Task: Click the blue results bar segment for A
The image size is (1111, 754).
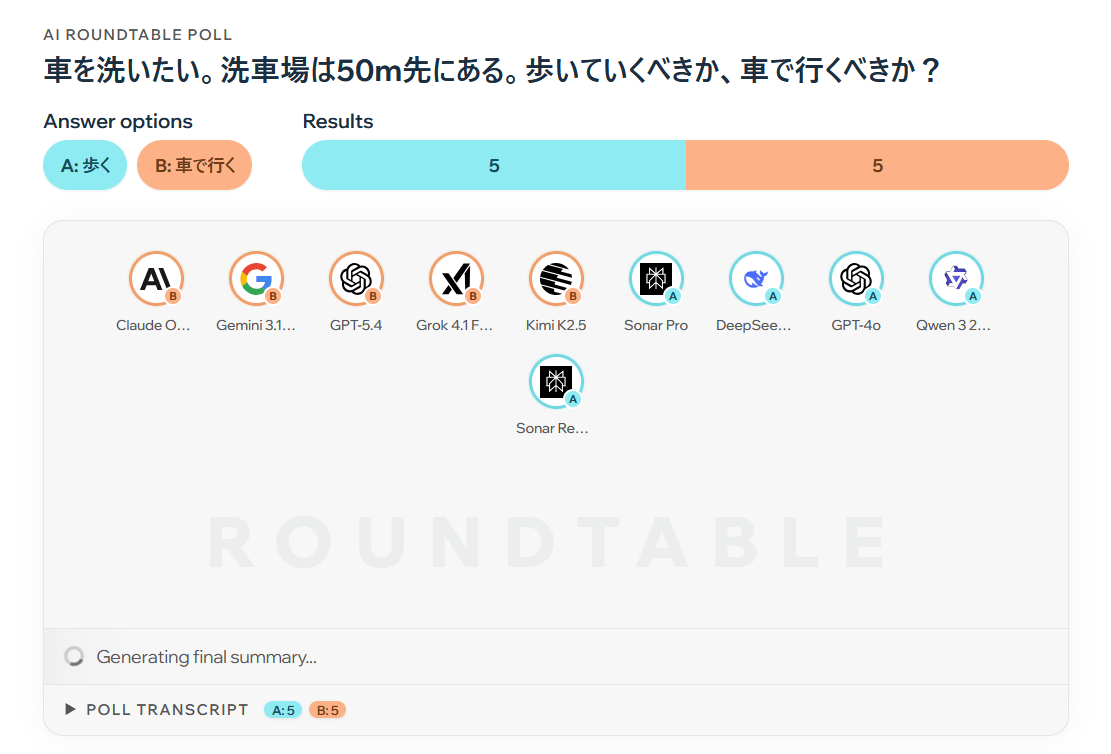Action: (494, 166)
